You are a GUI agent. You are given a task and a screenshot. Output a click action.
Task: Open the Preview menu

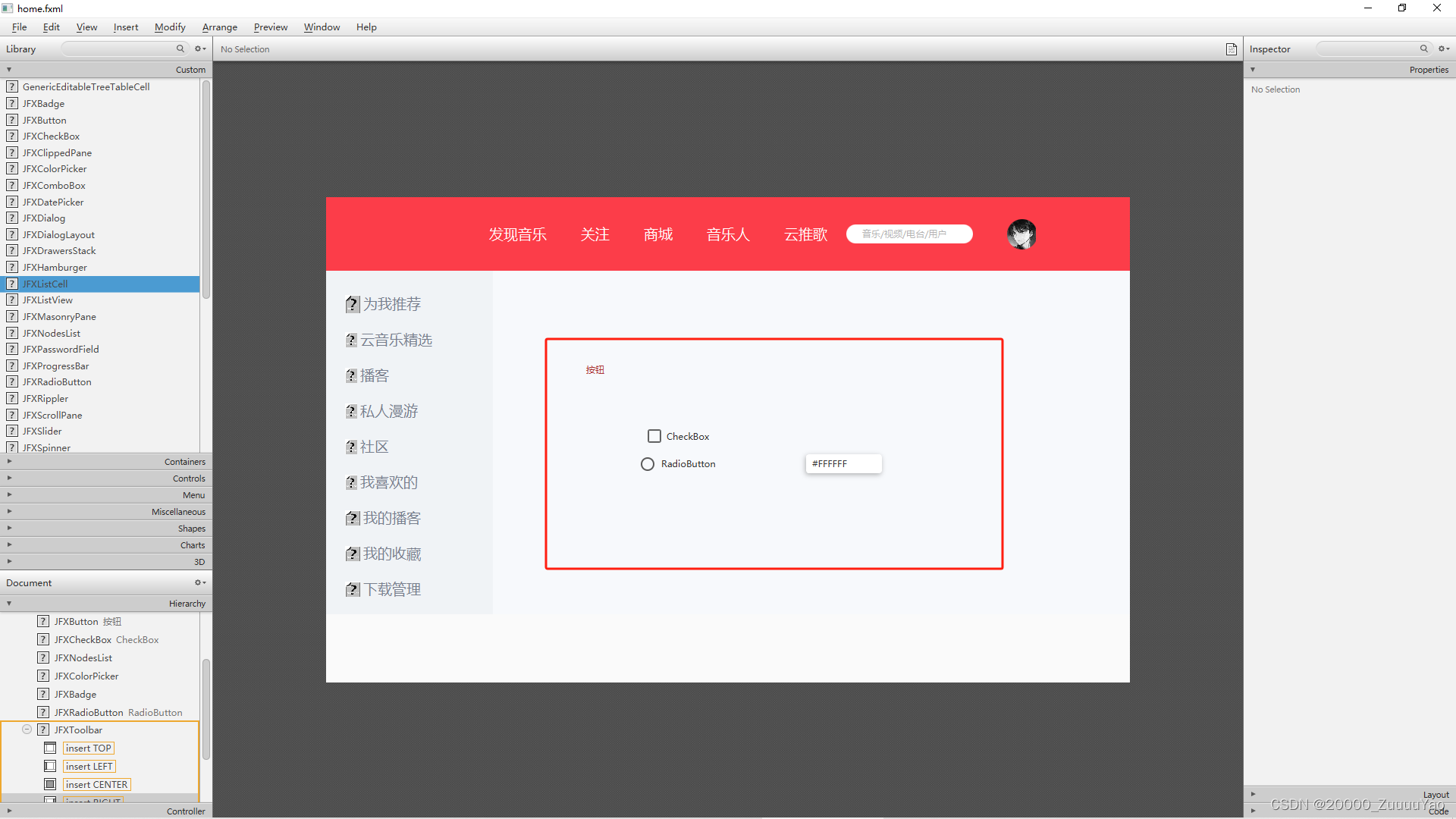coord(270,27)
